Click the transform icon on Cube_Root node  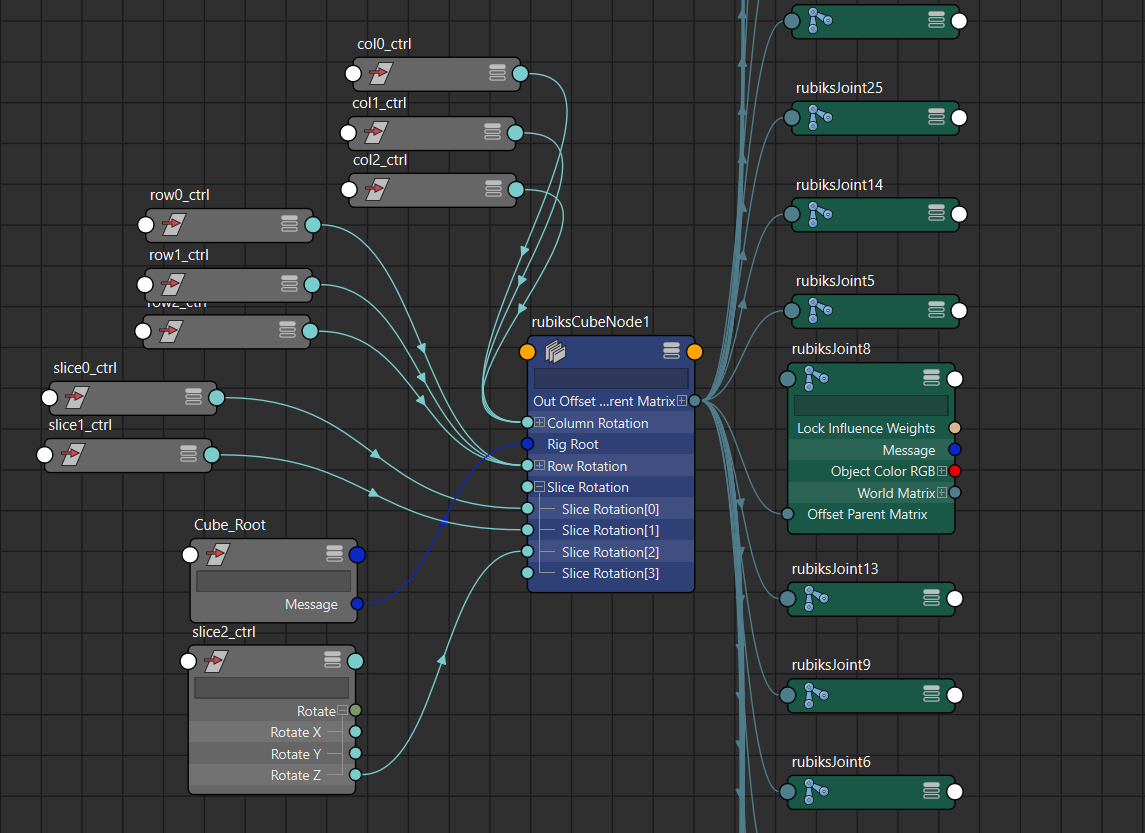218,555
